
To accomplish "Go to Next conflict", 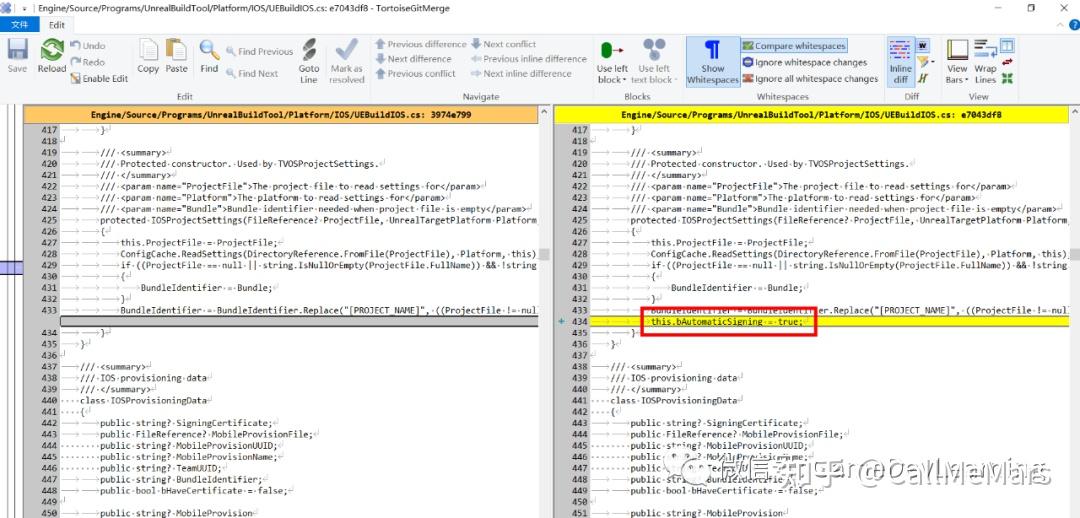I will [503, 44].
